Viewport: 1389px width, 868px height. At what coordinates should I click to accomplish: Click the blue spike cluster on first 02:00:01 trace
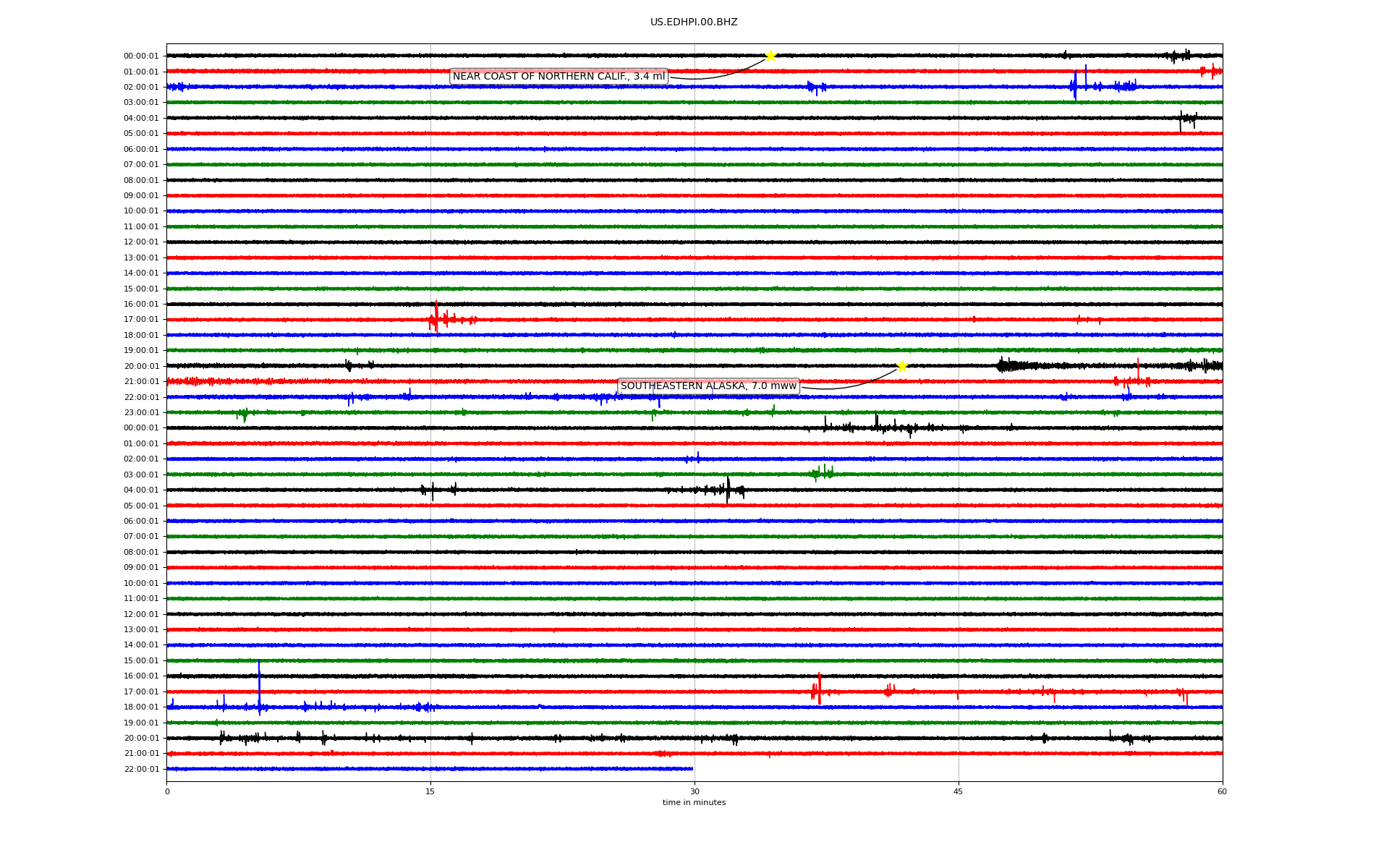[x=1076, y=85]
